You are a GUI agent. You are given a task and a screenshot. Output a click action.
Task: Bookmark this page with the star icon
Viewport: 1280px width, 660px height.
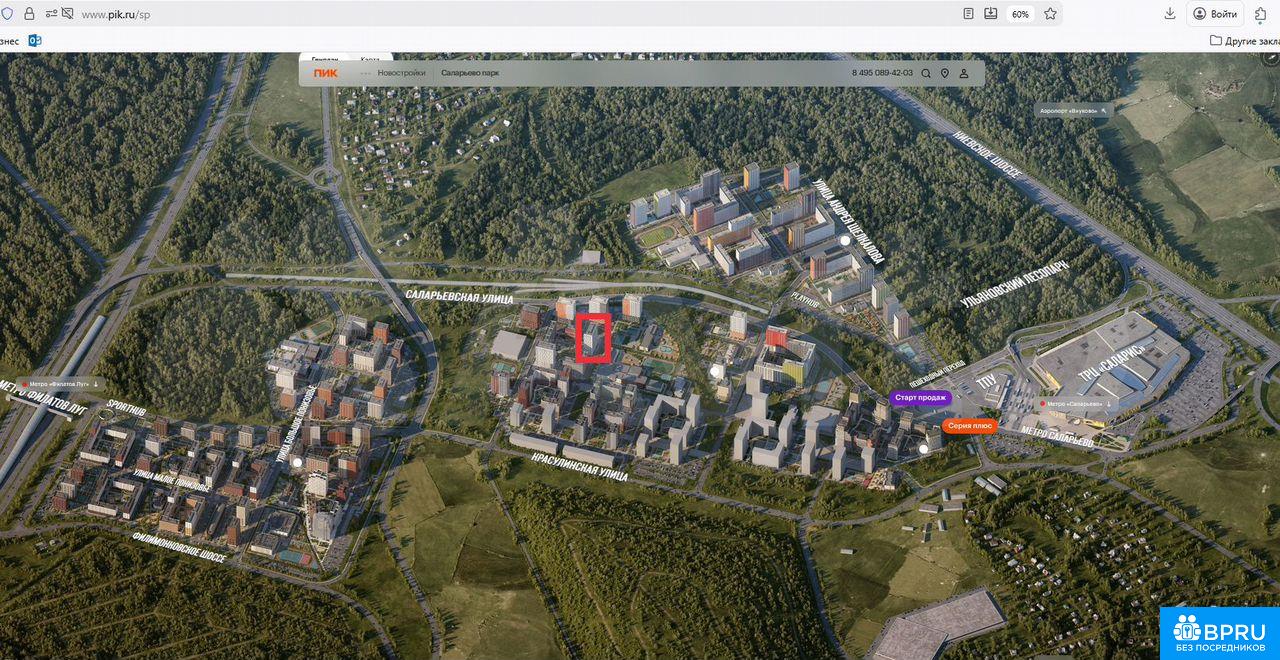[1050, 14]
